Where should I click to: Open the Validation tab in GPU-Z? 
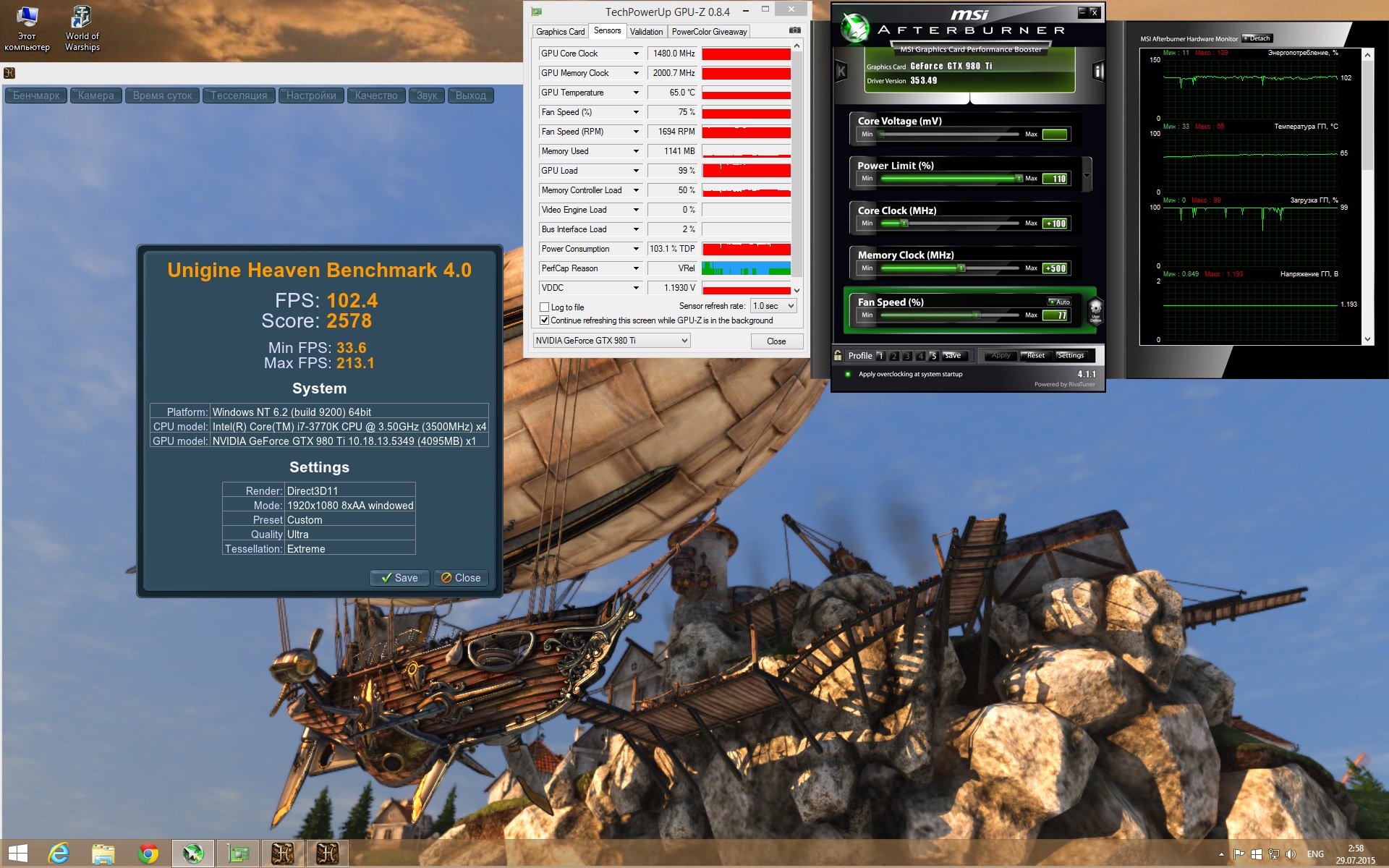646,32
